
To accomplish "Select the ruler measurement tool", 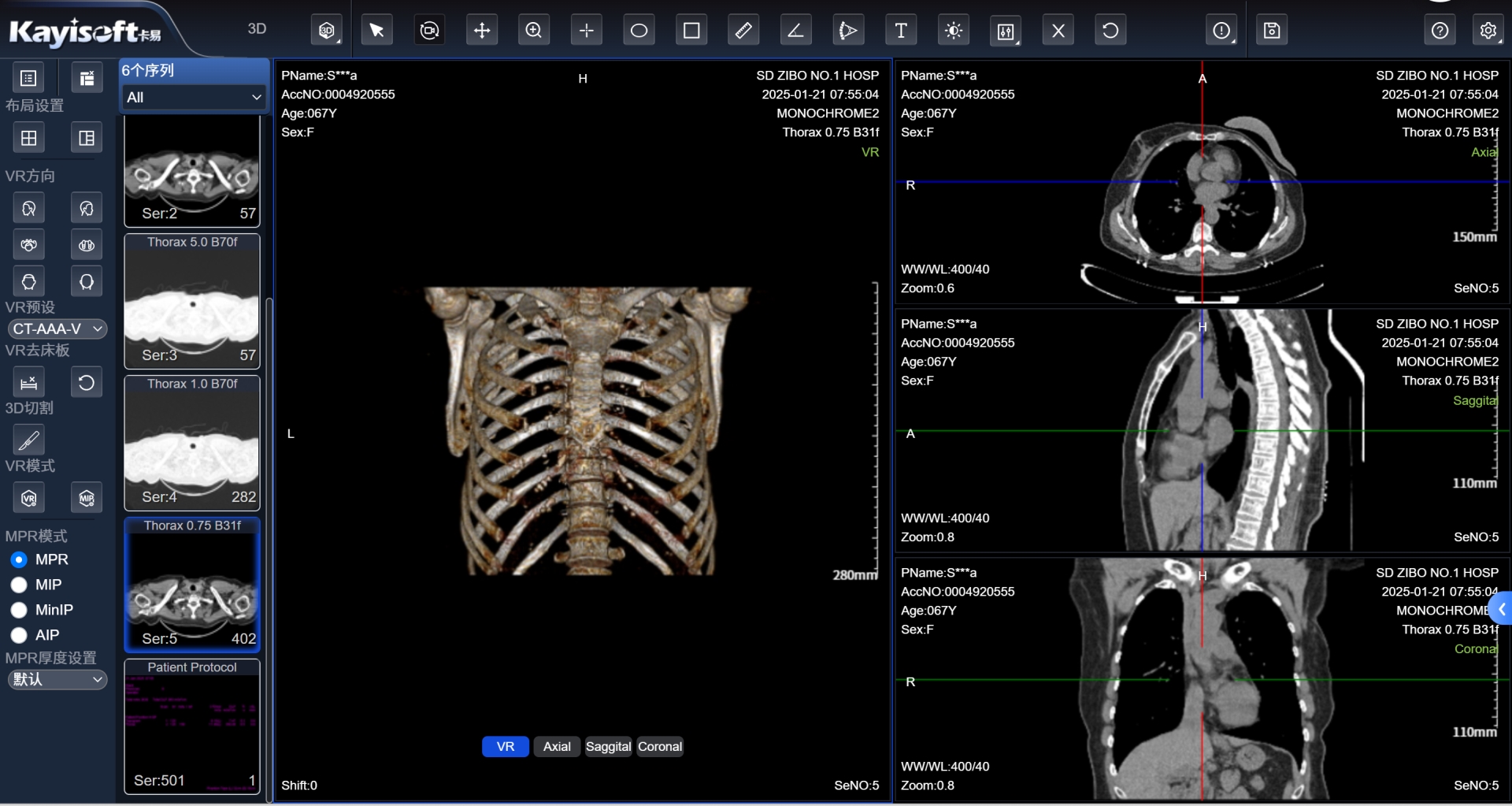I will click(x=743, y=31).
